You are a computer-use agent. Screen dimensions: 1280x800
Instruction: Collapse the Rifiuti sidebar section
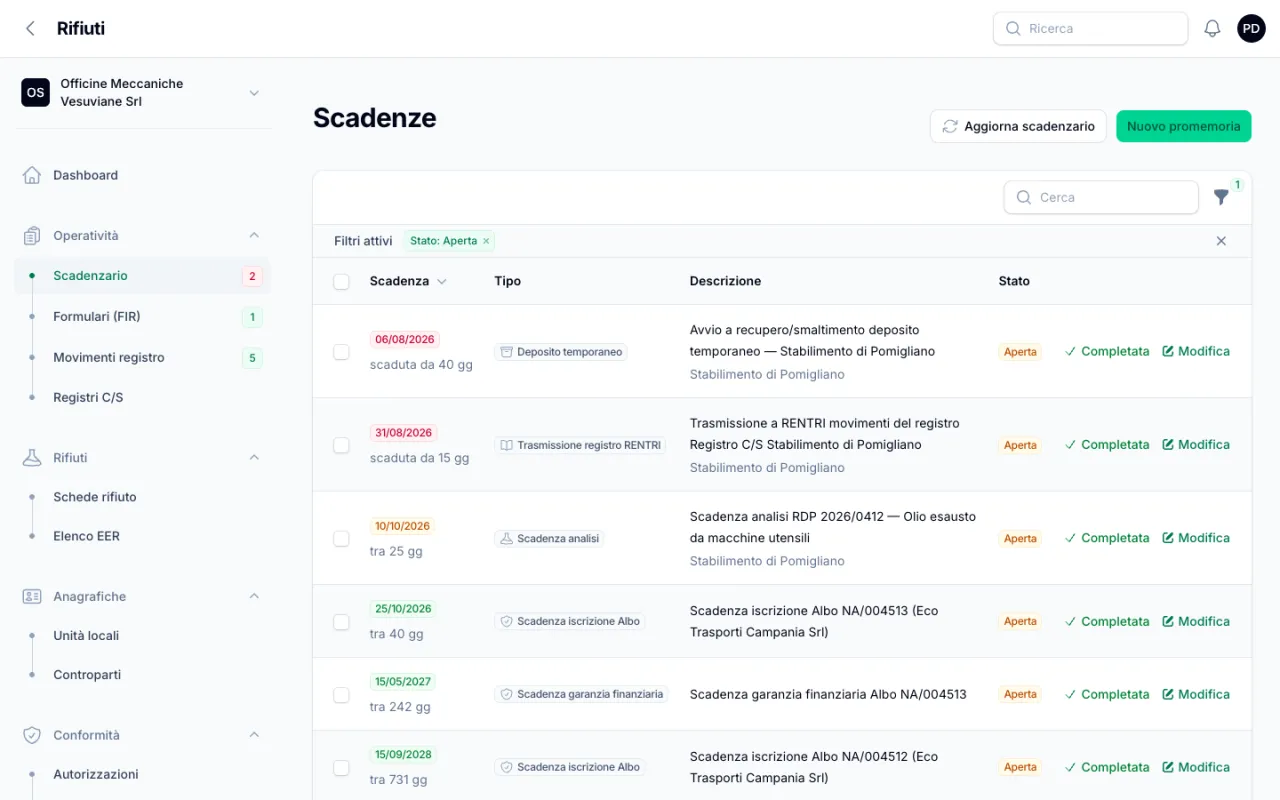tap(254, 458)
